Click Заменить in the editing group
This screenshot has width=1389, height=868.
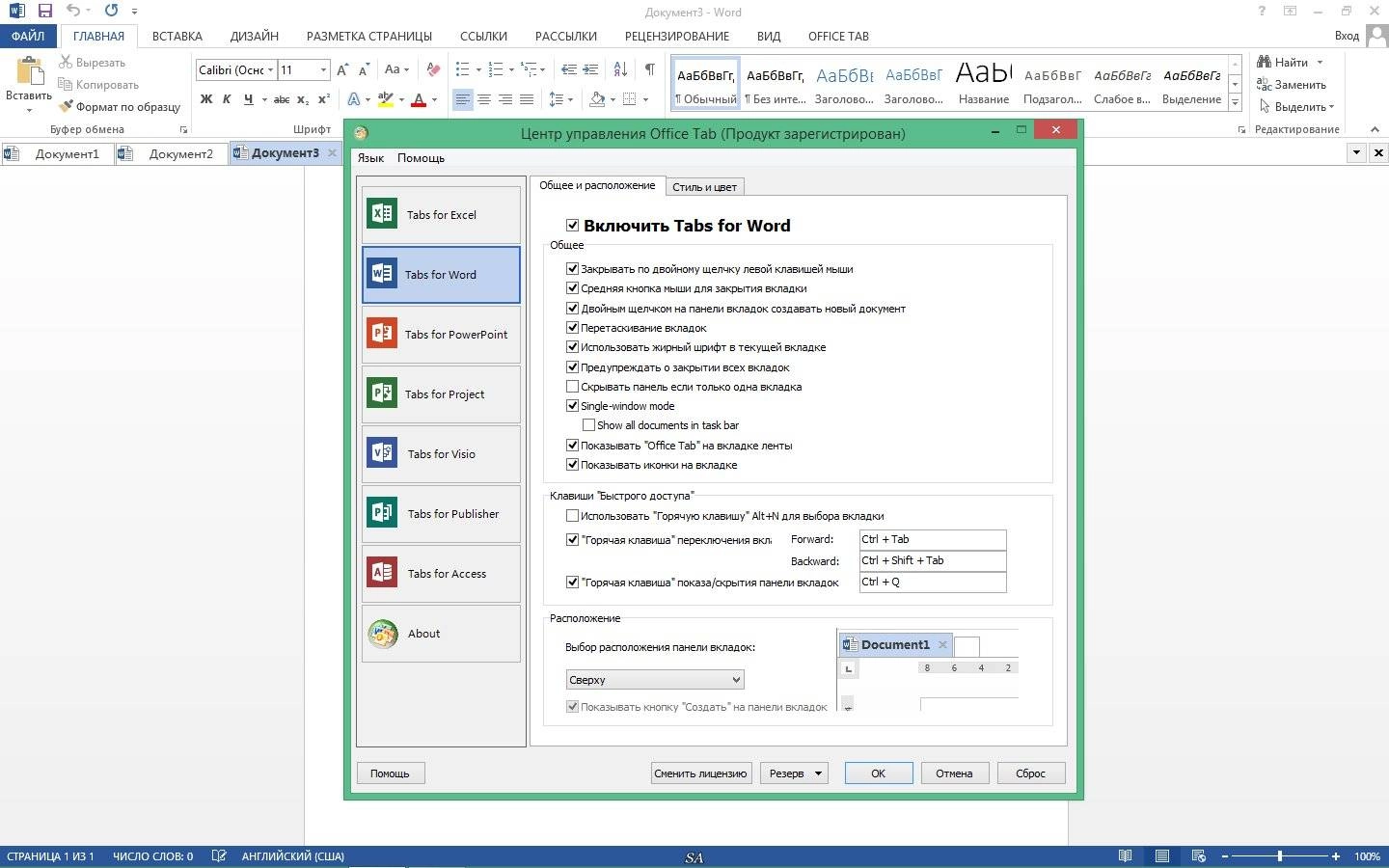[x=1291, y=85]
